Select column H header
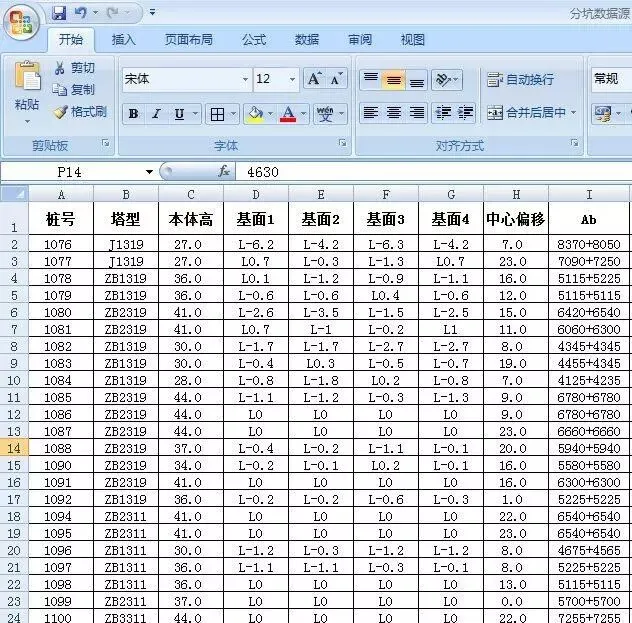The image size is (632, 623). pos(516,195)
